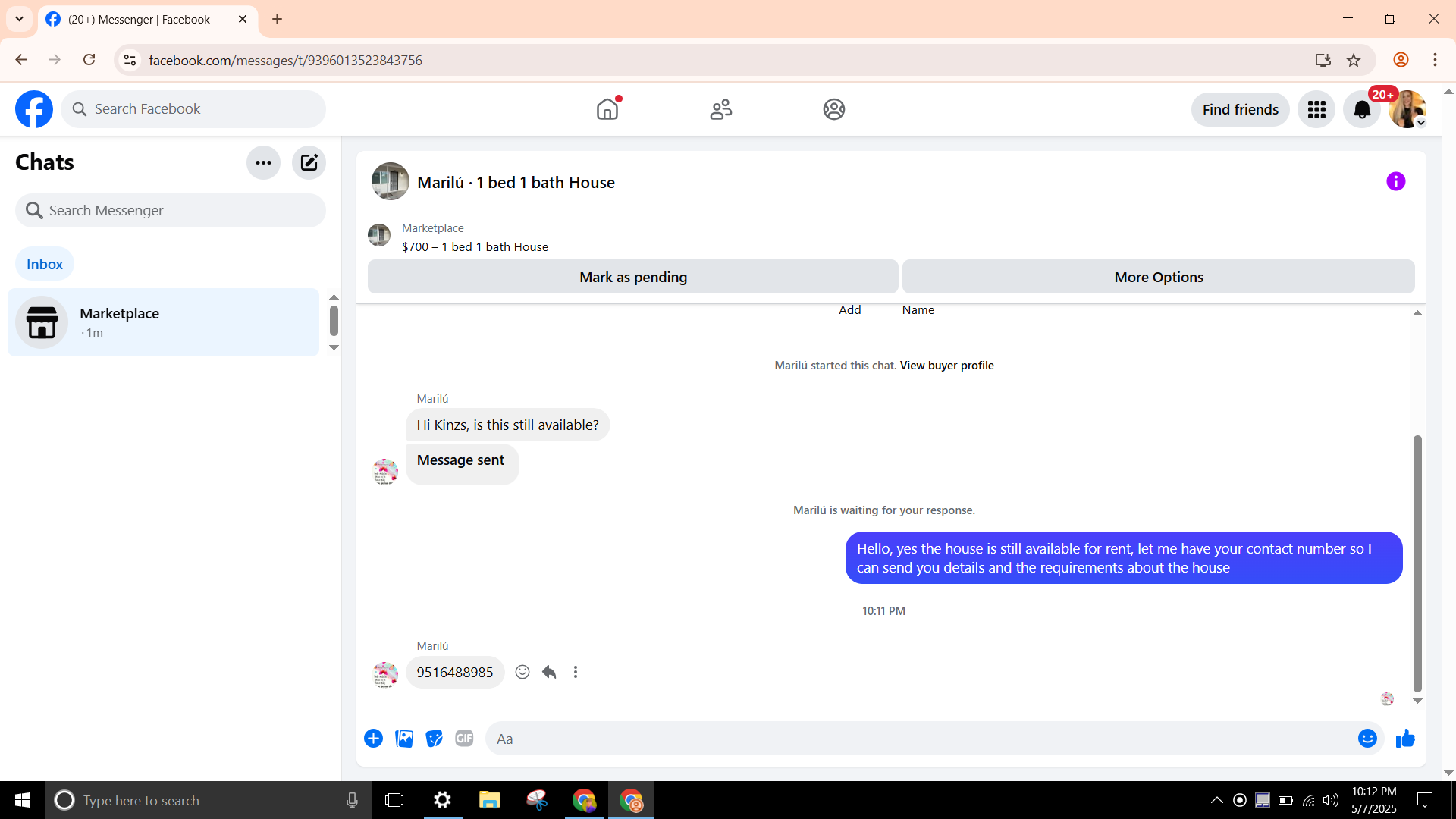The image size is (1456, 819).
Task: Click conversation information purple icon
Action: click(1395, 181)
